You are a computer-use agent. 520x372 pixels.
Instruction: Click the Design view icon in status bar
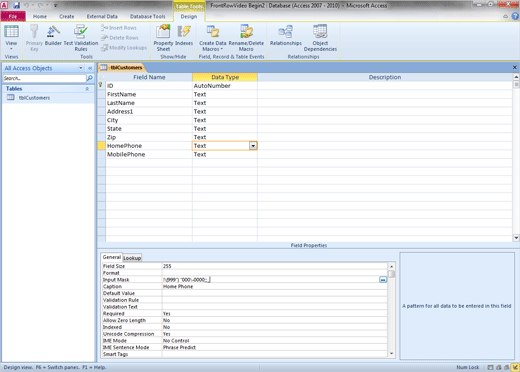[516, 367]
